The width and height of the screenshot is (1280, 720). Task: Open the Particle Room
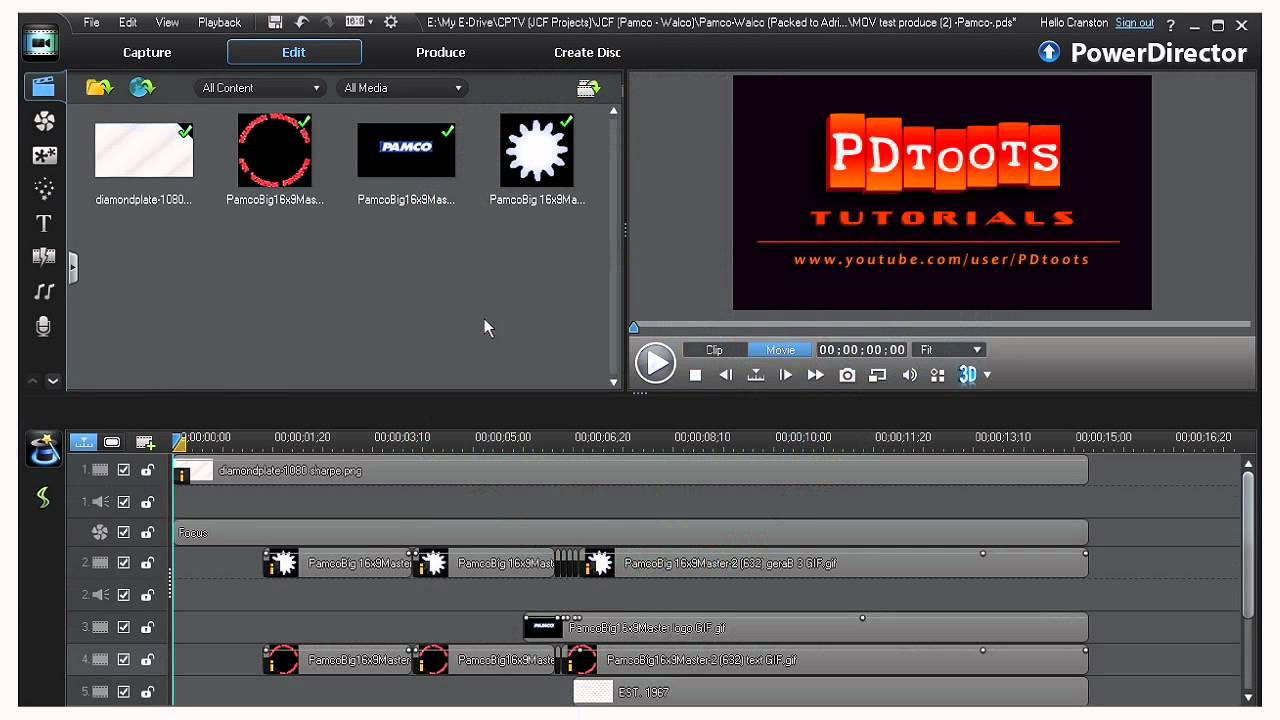[x=44, y=189]
